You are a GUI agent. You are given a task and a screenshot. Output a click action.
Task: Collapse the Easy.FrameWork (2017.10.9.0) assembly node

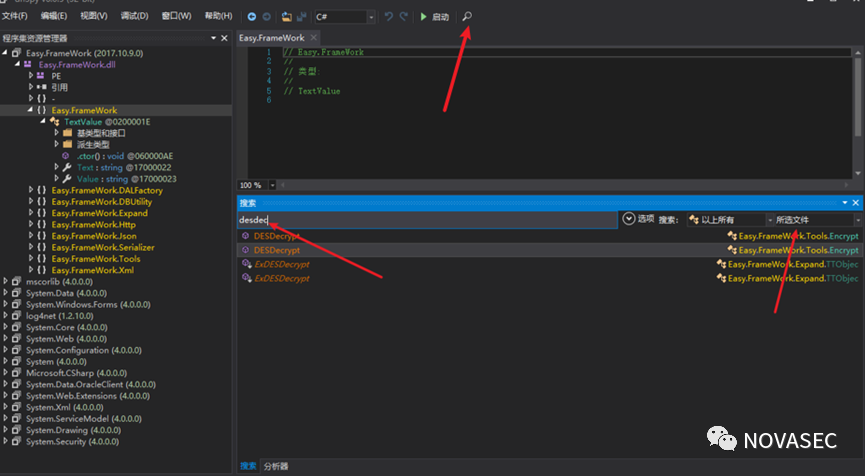[x=6, y=53]
